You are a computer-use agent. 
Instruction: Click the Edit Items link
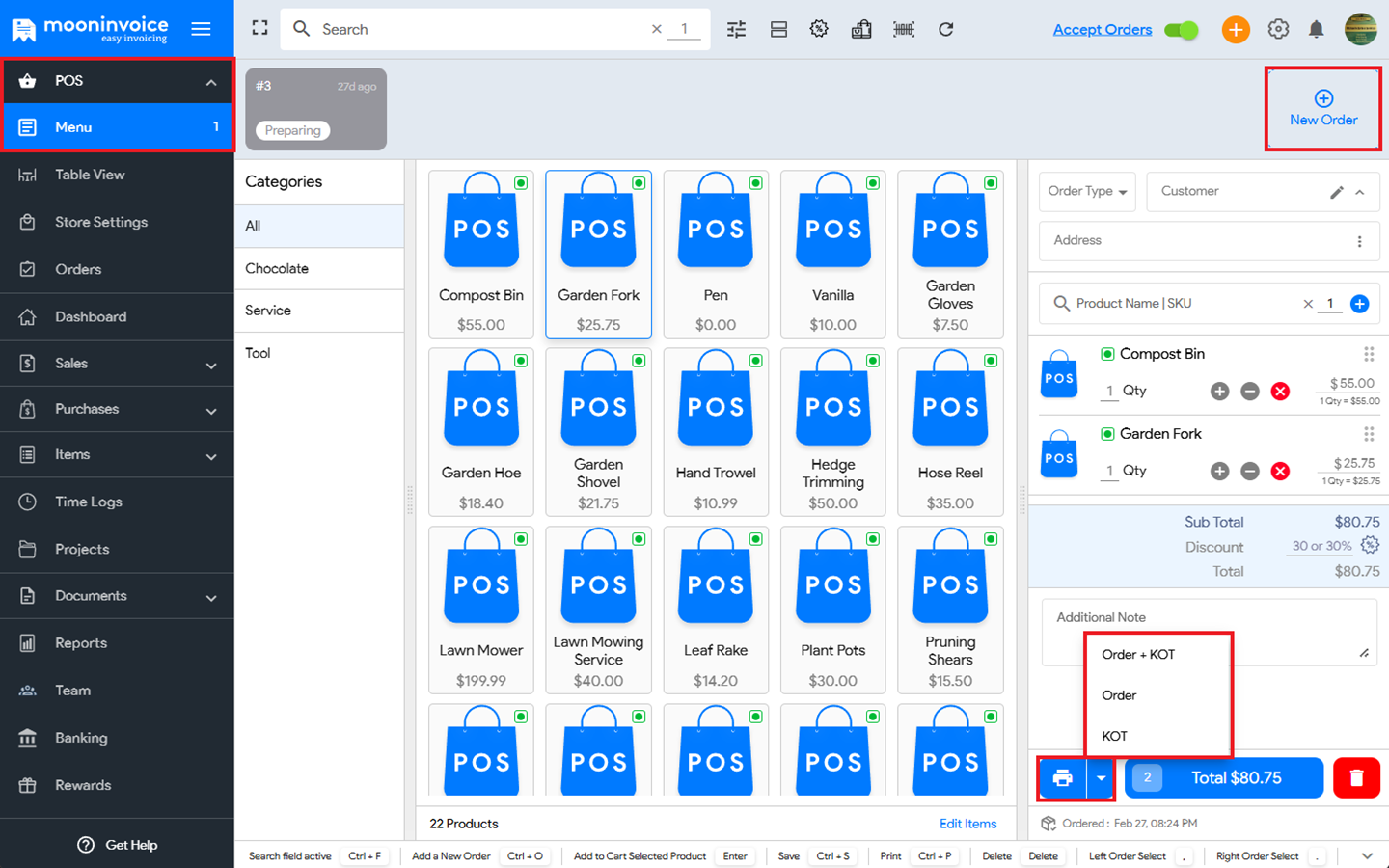click(967, 824)
